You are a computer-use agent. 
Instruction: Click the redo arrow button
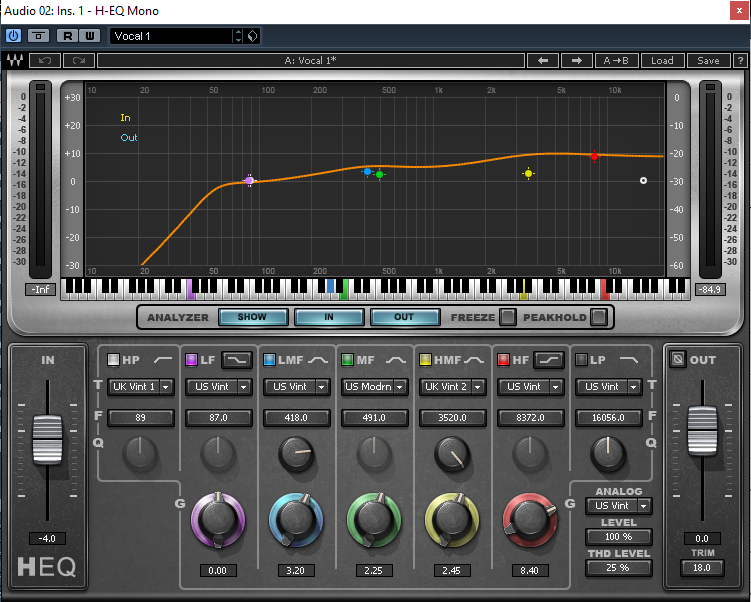tap(79, 60)
